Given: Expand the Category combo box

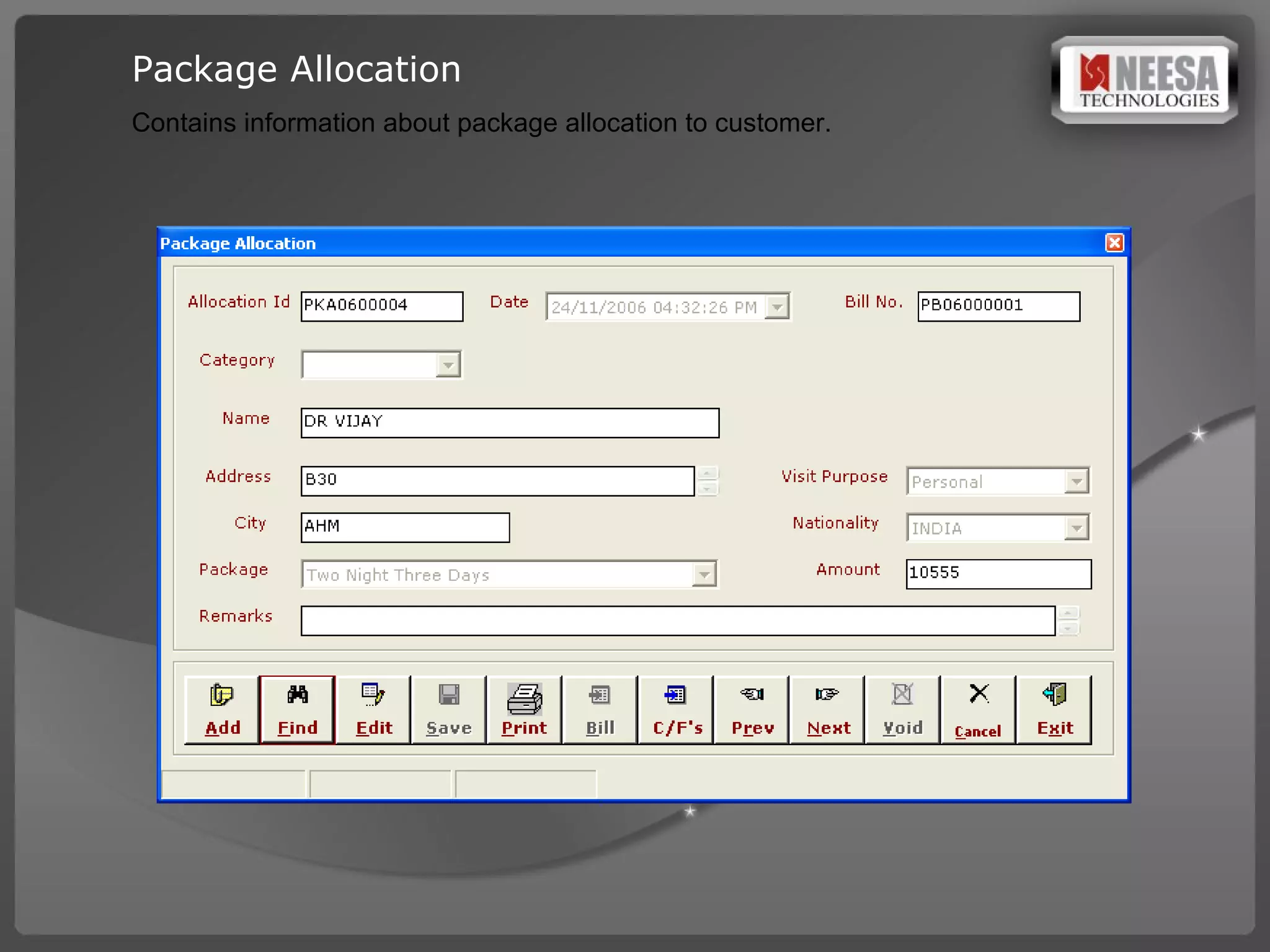Looking at the screenshot, I should pos(448,365).
